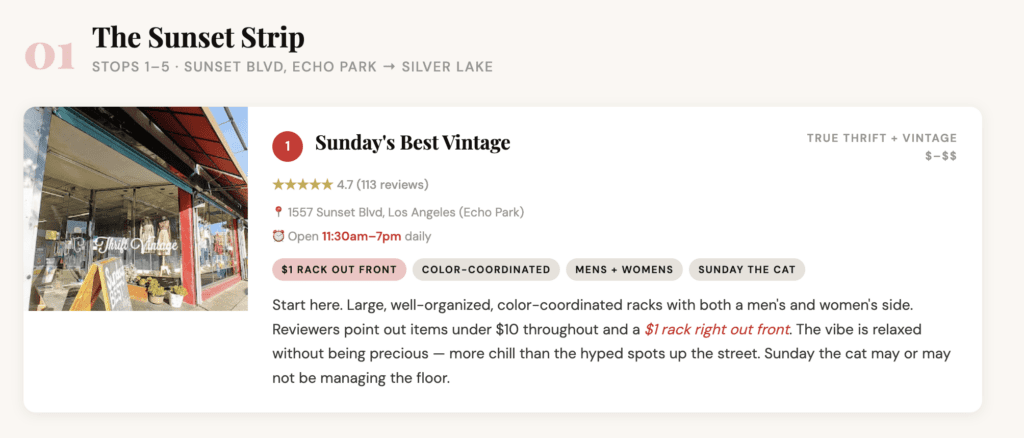Click the Stops 1–5 Sunset Blvd subtitle
The width and height of the screenshot is (1024, 438).
pos(292,67)
